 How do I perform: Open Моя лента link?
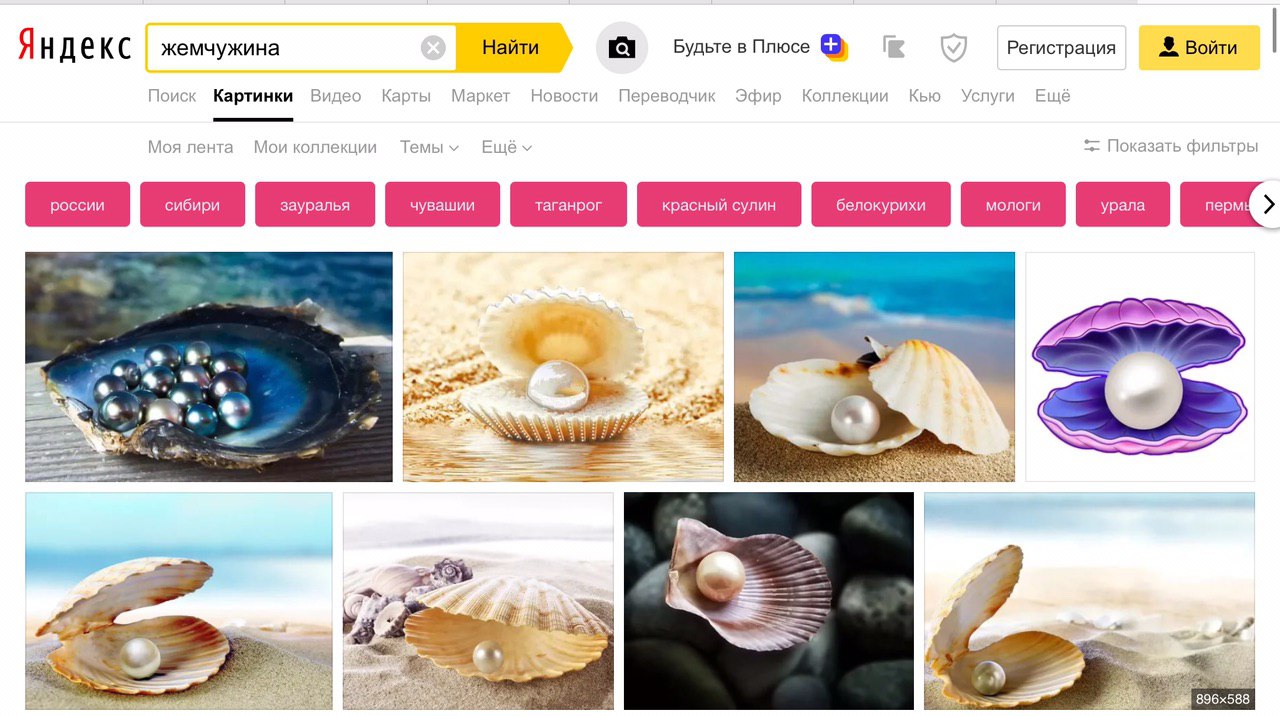pos(190,147)
